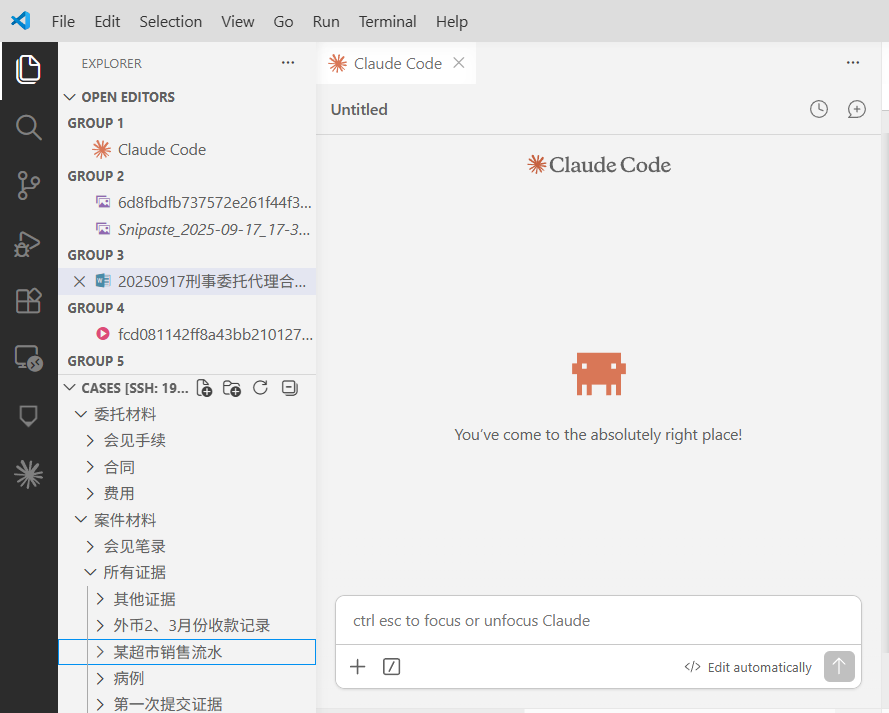Expand the 第一次提交证据 folder
Screen dimensions: 889x713
[x=100, y=704]
